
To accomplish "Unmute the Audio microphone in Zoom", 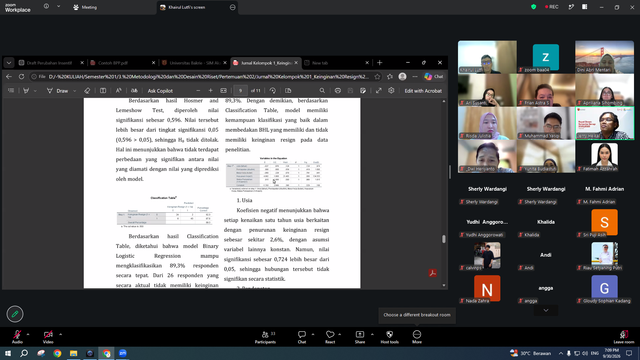I will (17, 336).
